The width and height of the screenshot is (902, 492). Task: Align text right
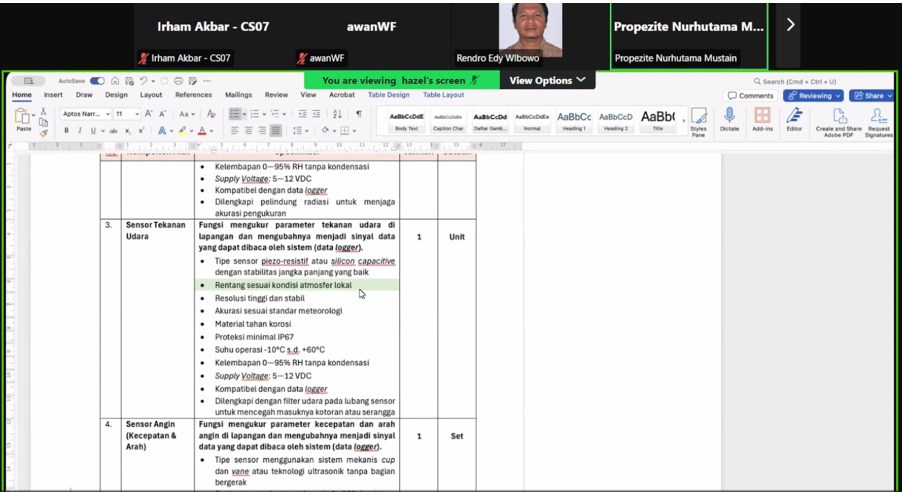(262, 131)
